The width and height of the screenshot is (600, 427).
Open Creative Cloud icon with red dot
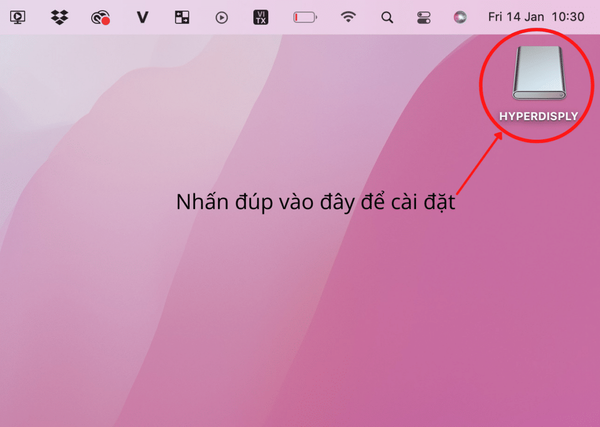(100, 17)
